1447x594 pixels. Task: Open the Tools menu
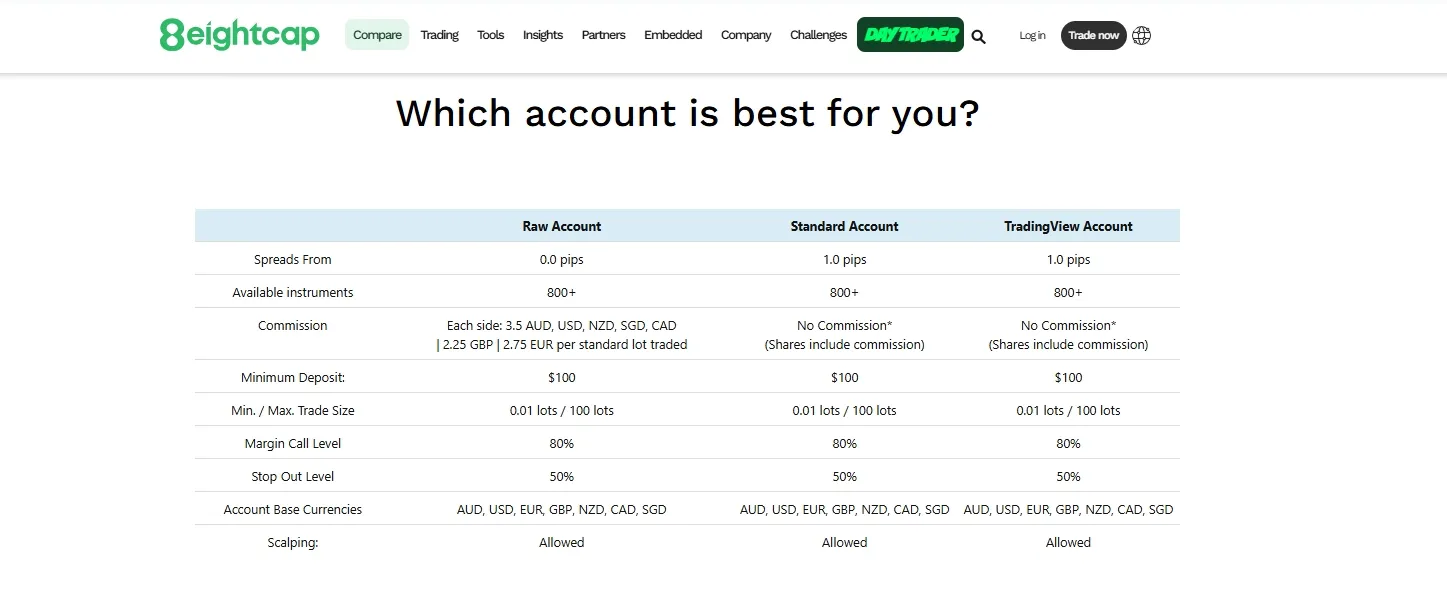tap(490, 35)
